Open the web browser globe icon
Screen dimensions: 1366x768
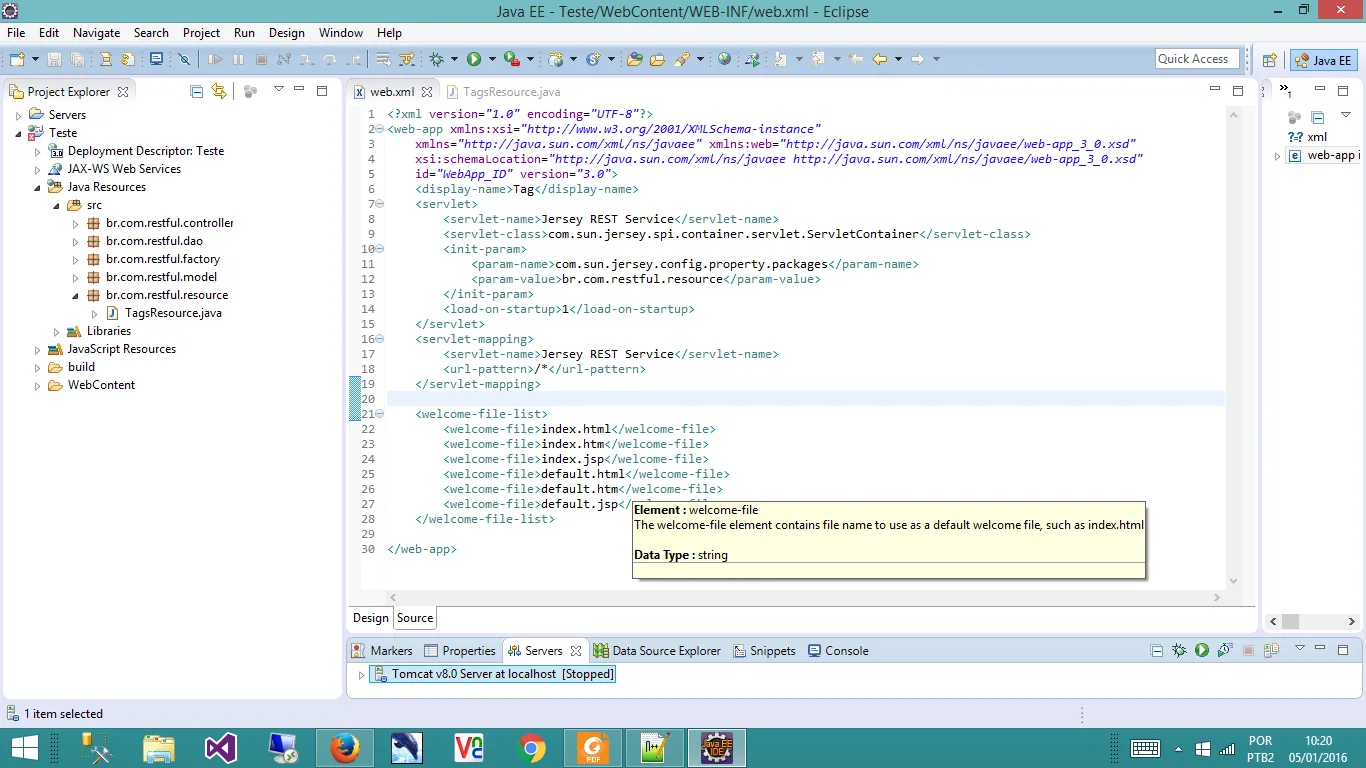tap(725, 60)
